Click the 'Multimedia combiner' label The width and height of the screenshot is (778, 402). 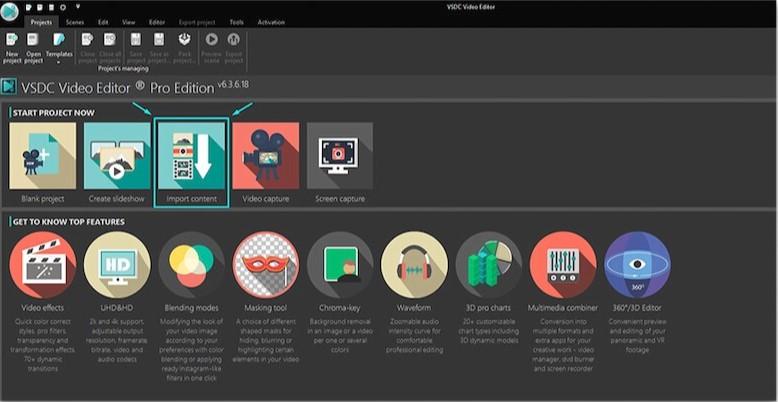pos(563,308)
